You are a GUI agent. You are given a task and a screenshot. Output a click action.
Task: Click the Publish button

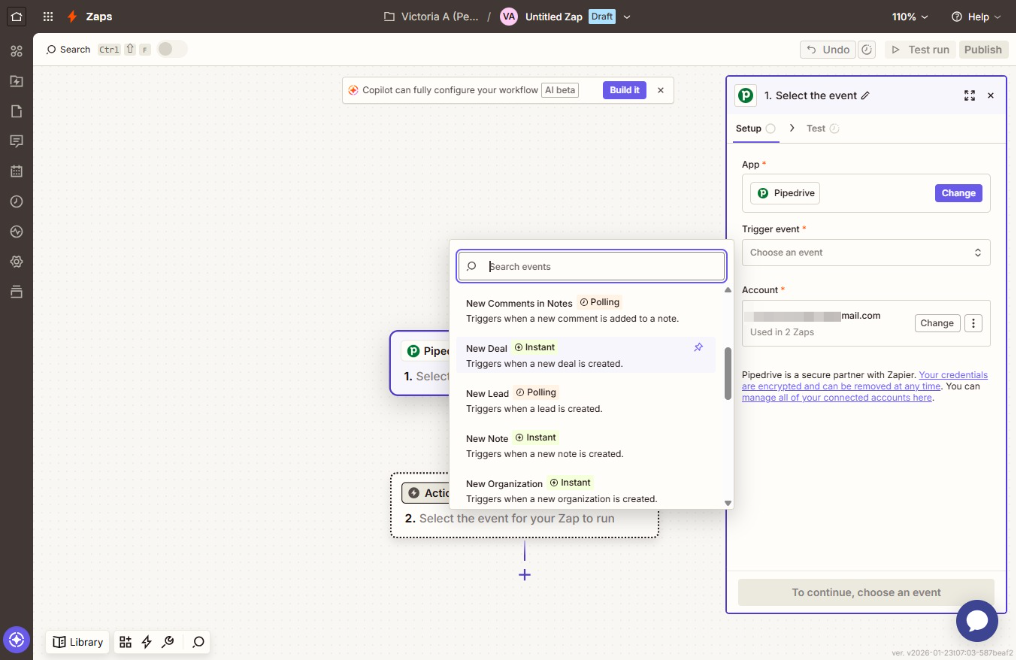pos(983,50)
